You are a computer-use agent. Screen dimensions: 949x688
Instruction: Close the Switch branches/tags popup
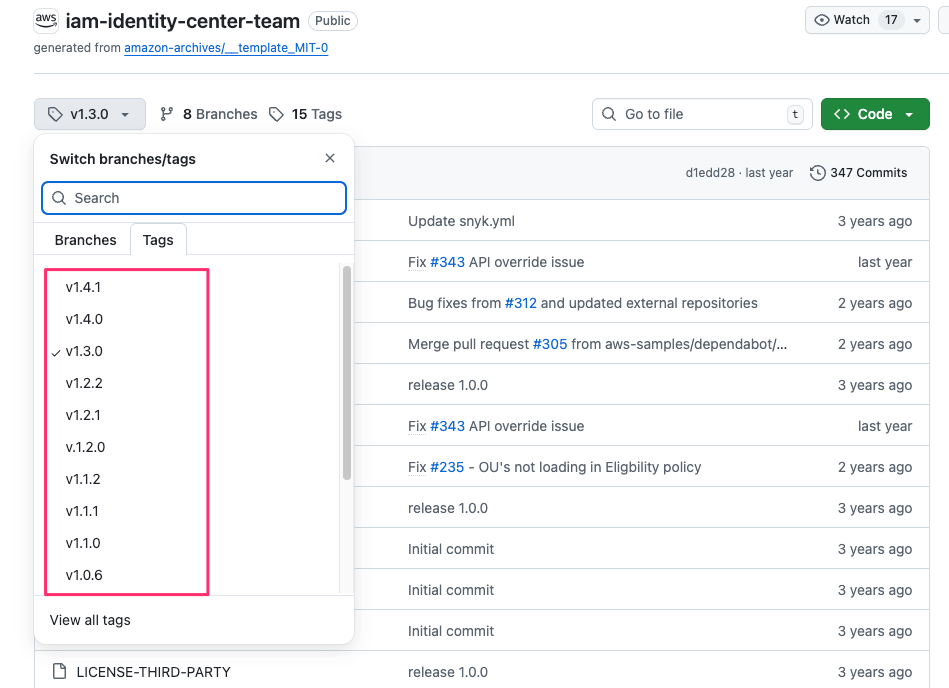[330, 158]
